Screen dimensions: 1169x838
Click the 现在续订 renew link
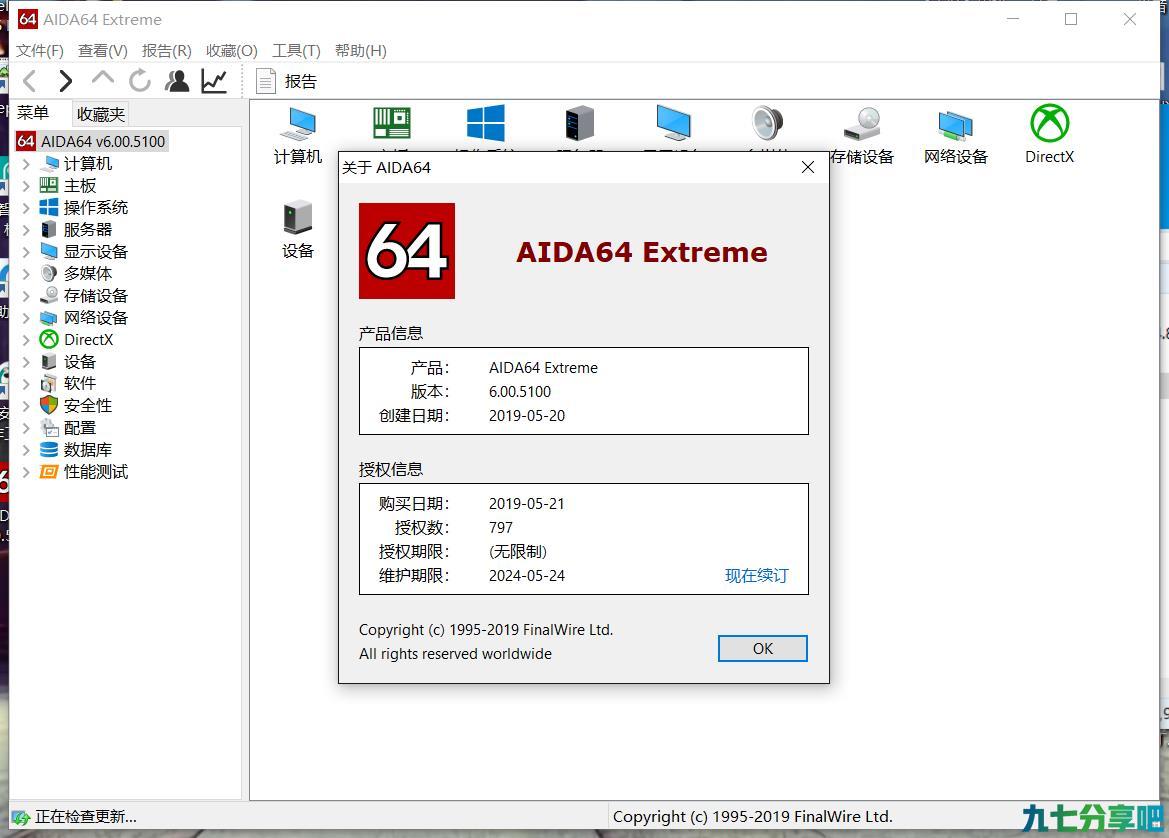(x=757, y=576)
